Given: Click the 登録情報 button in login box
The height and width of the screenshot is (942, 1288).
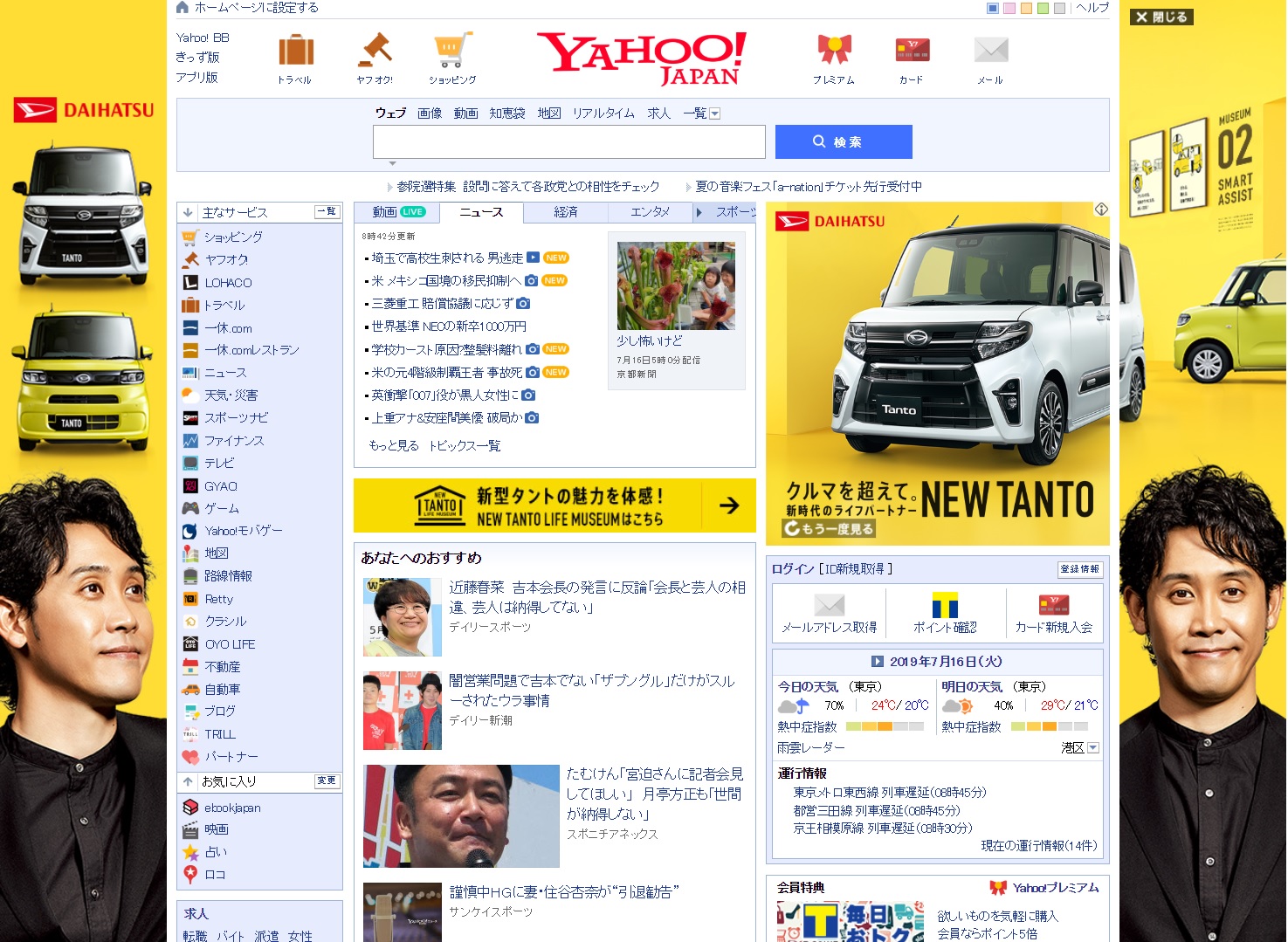Looking at the screenshot, I should tap(1080, 569).
